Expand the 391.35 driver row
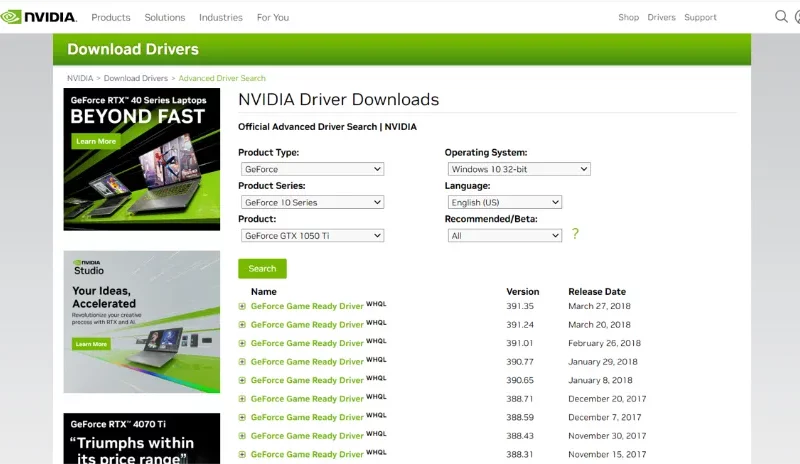 (242, 306)
